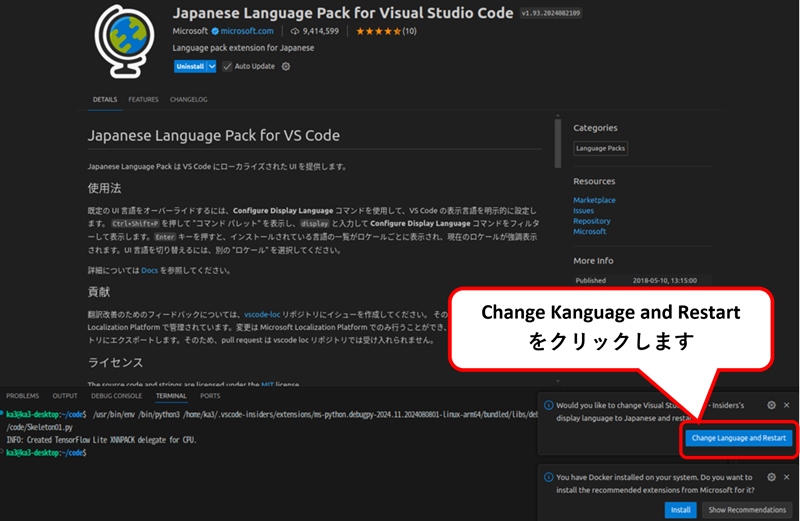Click the 'Categories' heading
The image size is (800, 521).
click(595, 128)
